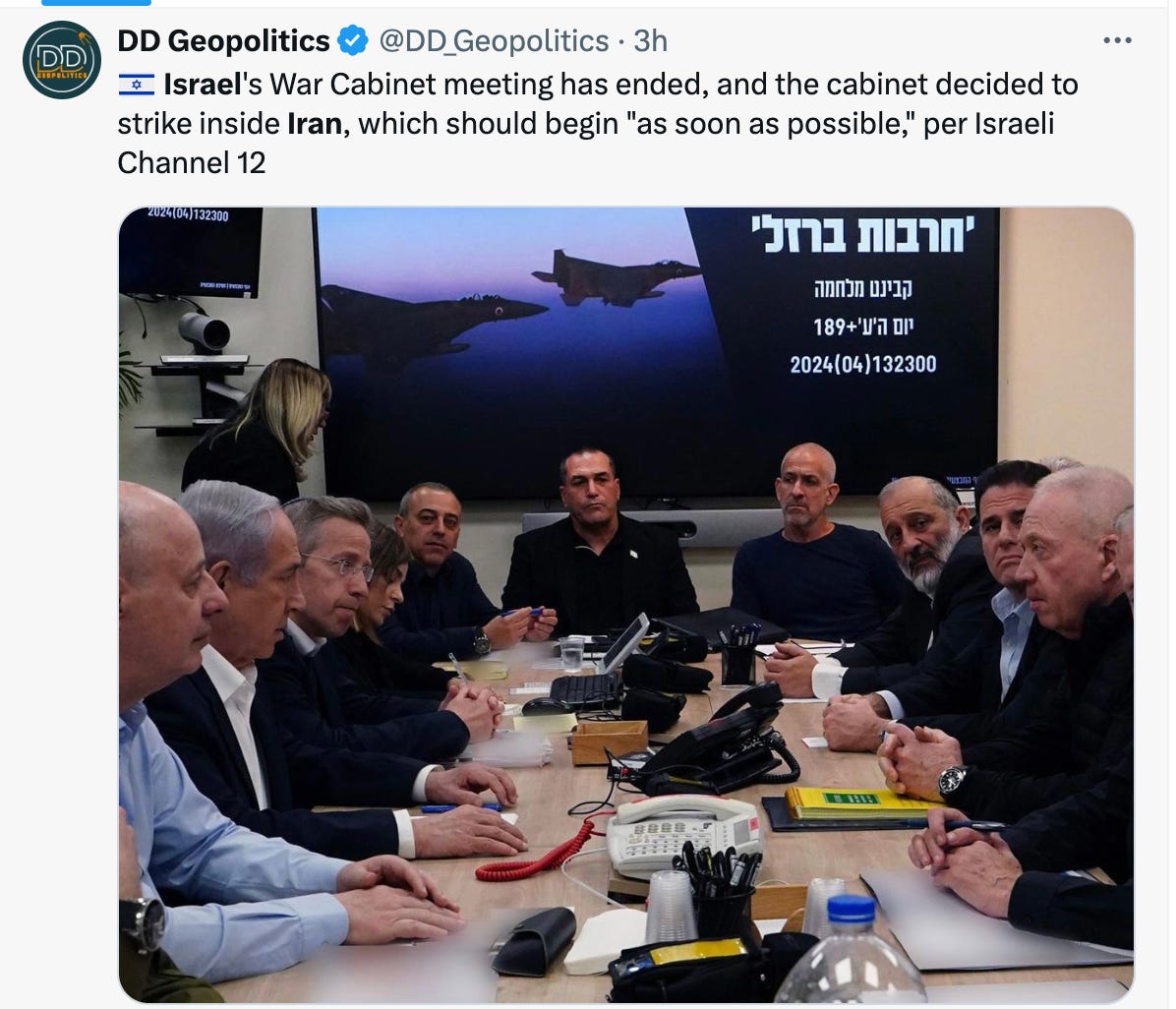Select the blue active tab indicator at top
The width and height of the screenshot is (1176, 1009).
coord(96,2)
